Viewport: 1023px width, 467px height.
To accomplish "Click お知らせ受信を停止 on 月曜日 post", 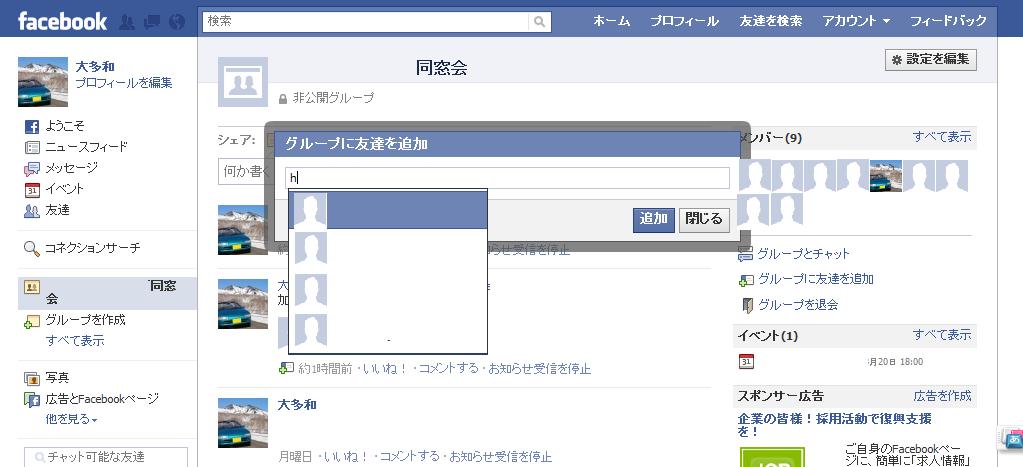I will [x=500, y=456].
